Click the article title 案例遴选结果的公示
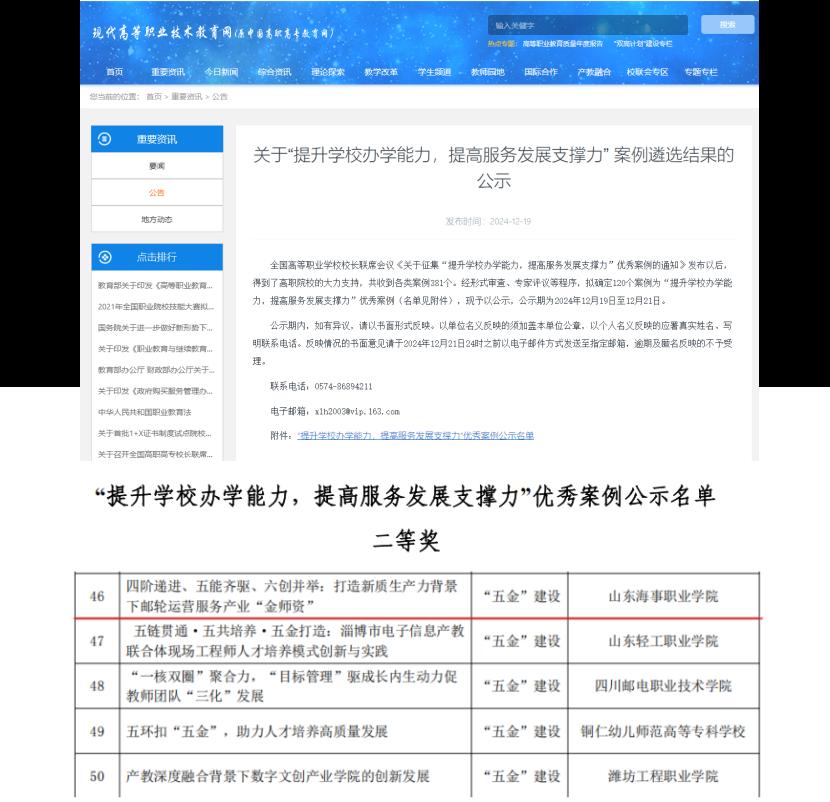This screenshot has width=830, height=802. 493,168
